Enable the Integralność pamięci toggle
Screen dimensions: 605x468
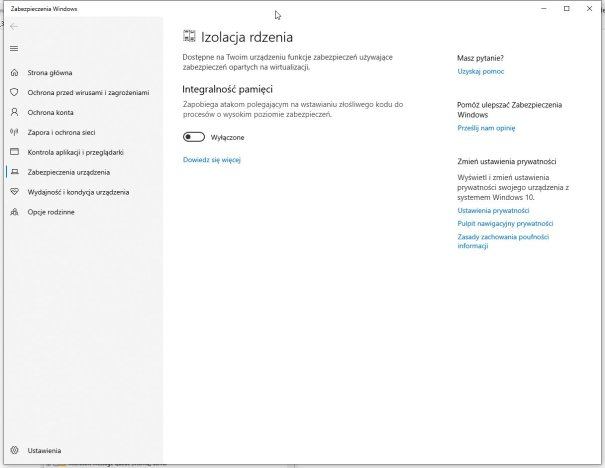(x=194, y=137)
